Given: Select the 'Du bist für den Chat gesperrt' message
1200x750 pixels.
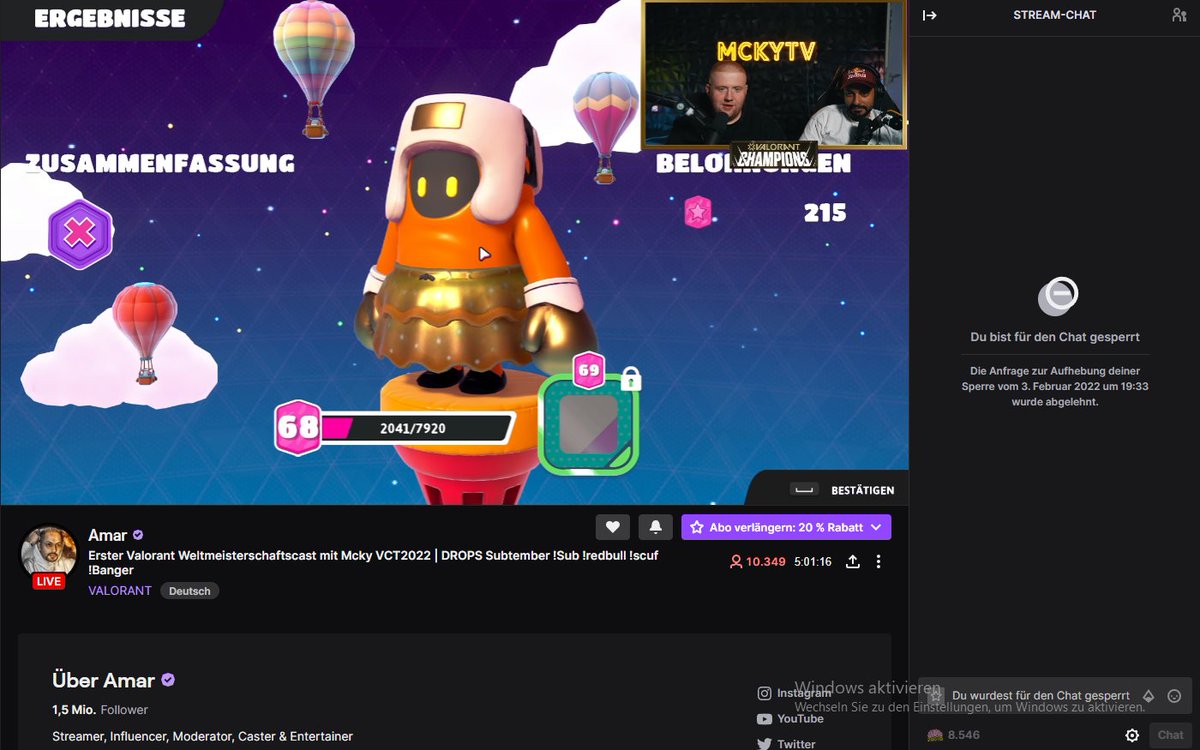Looking at the screenshot, I should click(x=1055, y=337).
